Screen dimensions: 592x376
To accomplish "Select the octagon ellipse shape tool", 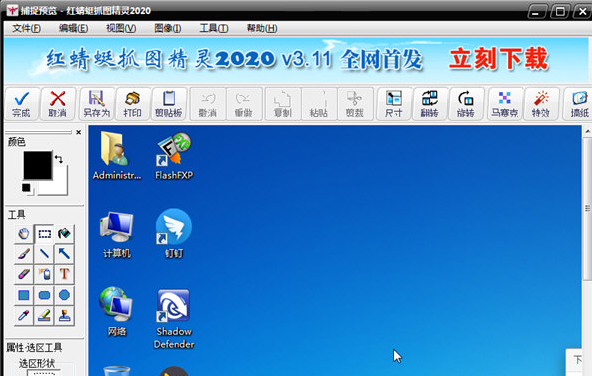I will pos(65,295).
